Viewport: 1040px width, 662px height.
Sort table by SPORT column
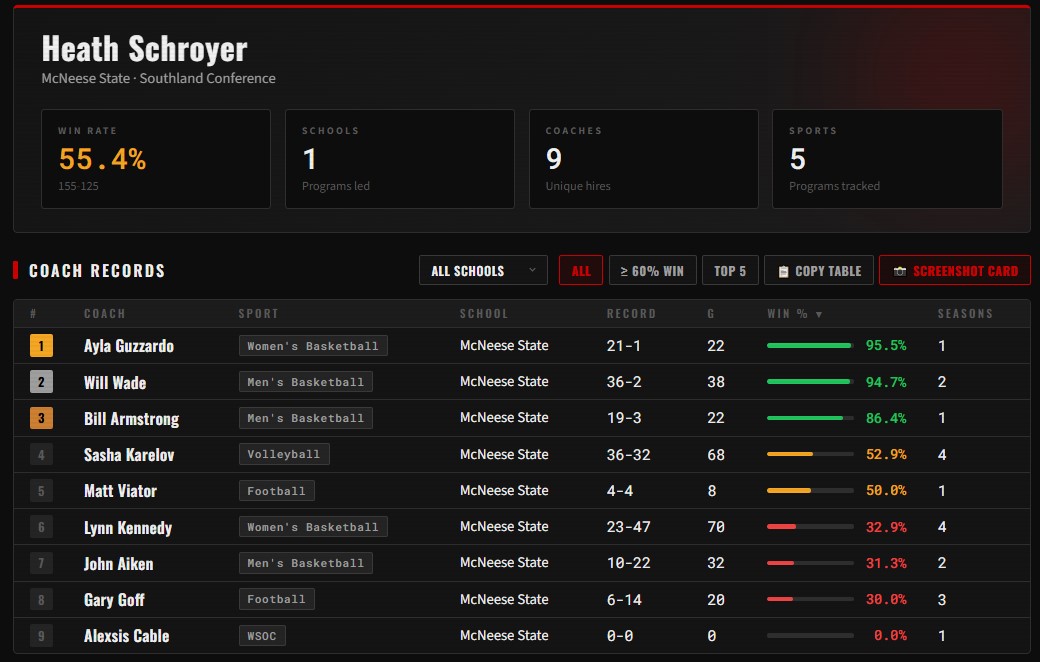258,314
